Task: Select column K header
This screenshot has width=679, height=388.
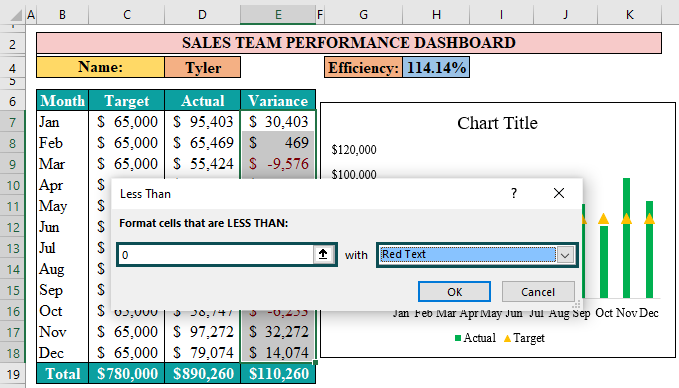Action: pyautogui.click(x=630, y=15)
